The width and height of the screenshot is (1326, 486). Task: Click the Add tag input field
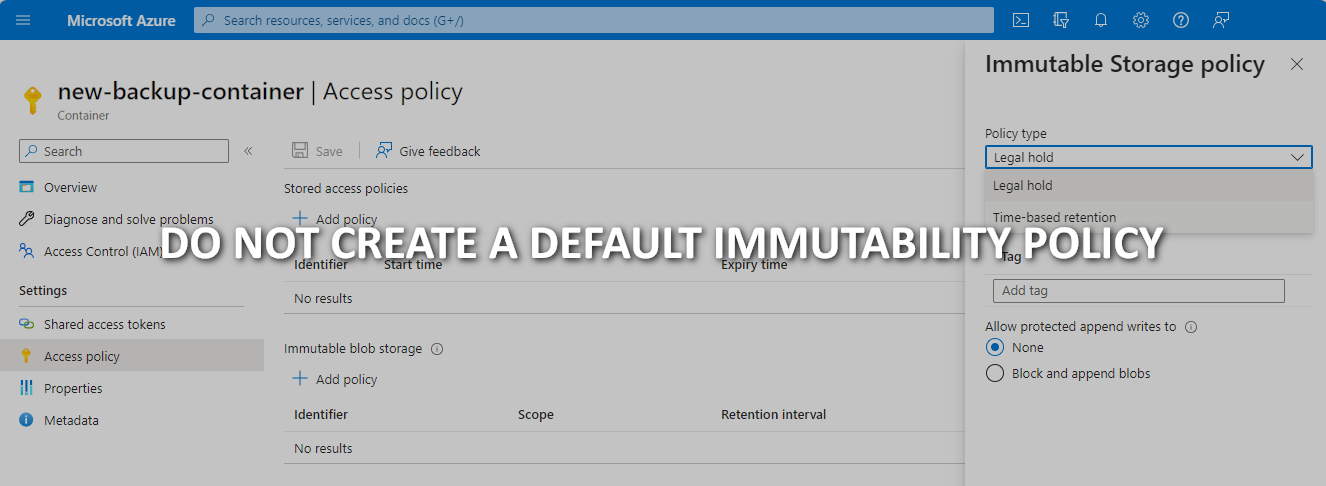(x=1138, y=290)
